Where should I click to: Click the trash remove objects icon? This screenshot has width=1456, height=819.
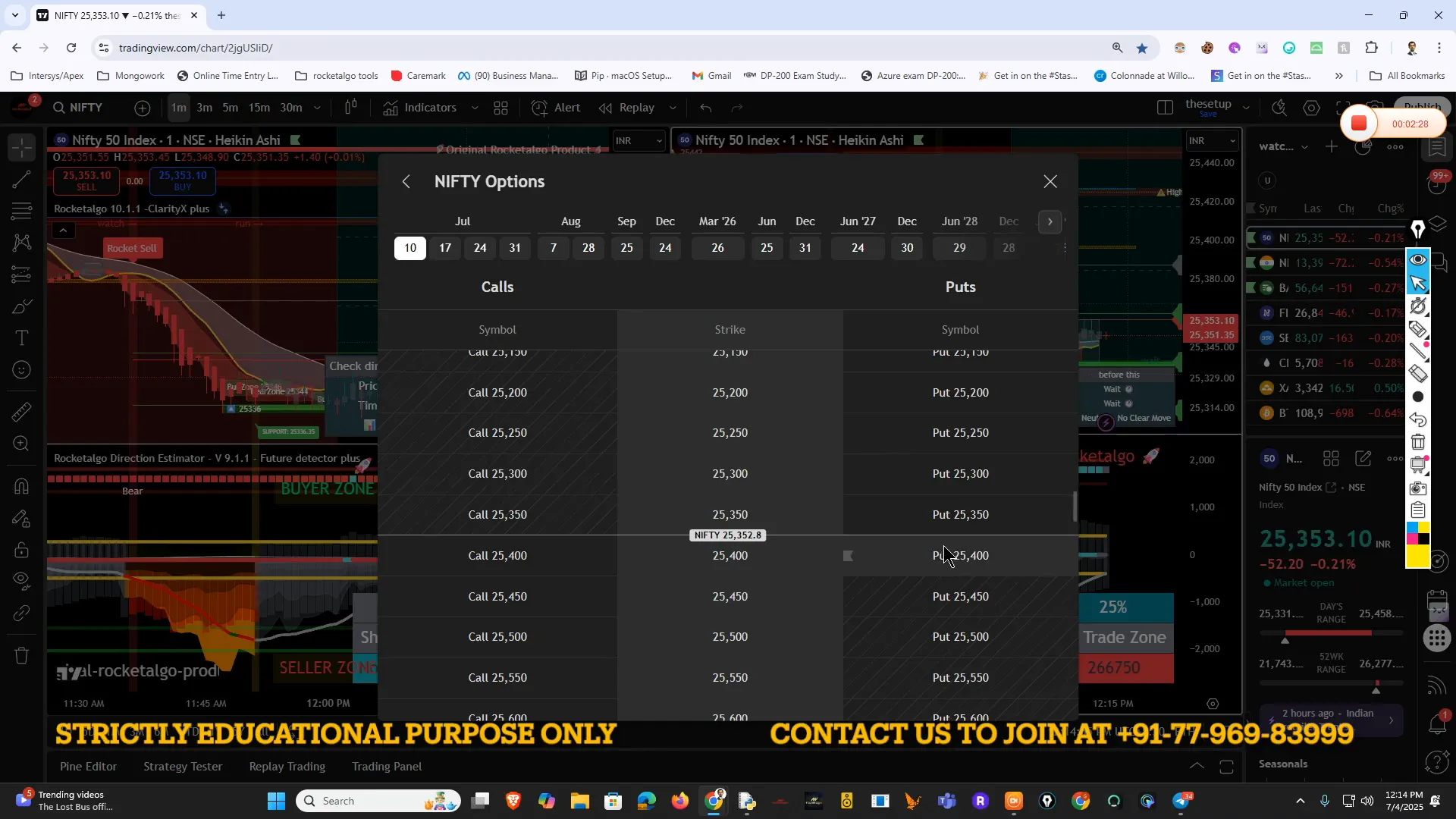22,655
